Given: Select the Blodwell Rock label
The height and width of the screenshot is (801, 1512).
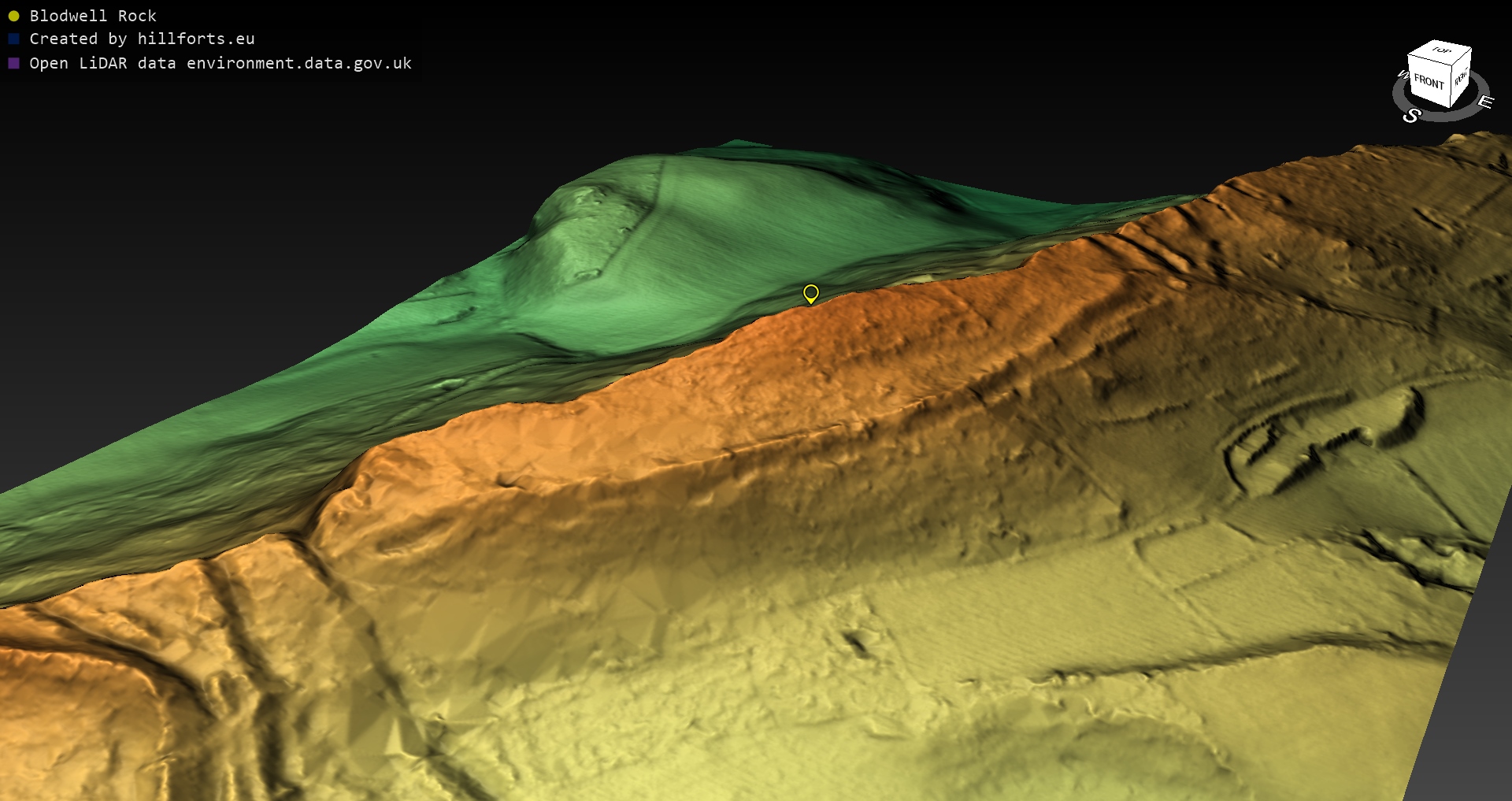Looking at the screenshot, I should (x=93, y=16).
